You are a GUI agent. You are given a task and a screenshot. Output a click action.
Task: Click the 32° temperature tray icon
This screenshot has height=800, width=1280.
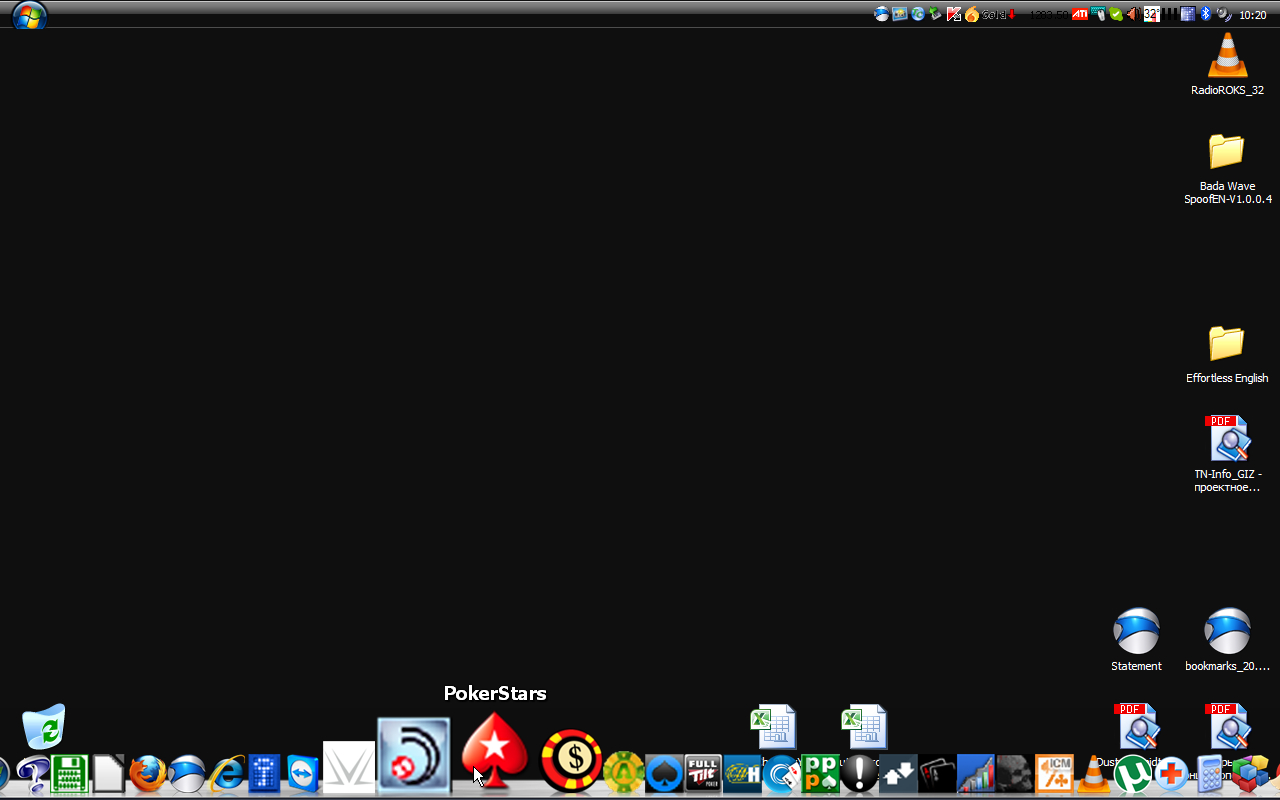pos(1151,14)
